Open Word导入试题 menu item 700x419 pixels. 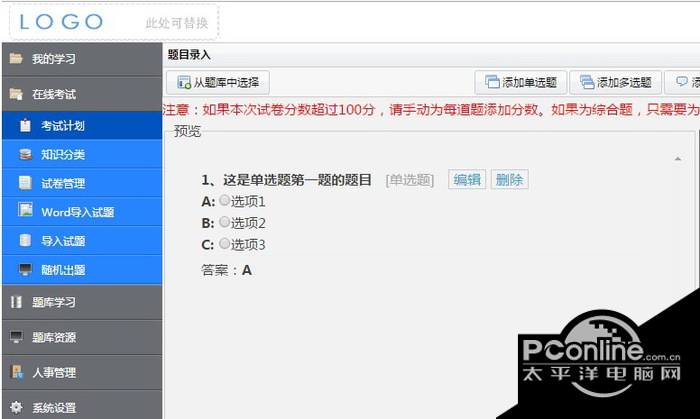(x=82, y=212)
